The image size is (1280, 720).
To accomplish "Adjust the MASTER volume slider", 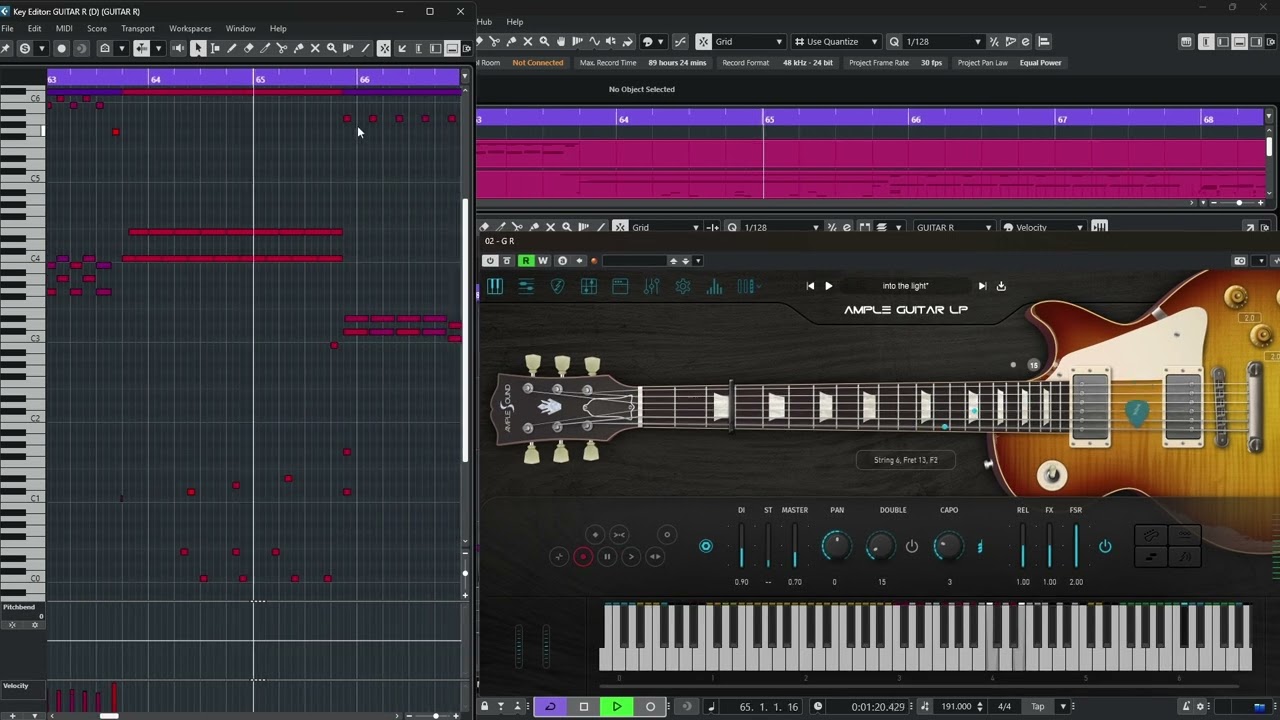I will point(795,546).
